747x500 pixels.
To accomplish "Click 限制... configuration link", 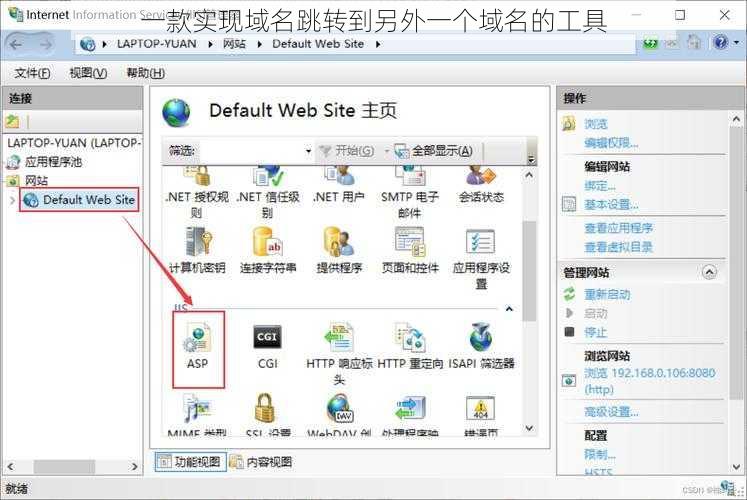I will point(600,455).
